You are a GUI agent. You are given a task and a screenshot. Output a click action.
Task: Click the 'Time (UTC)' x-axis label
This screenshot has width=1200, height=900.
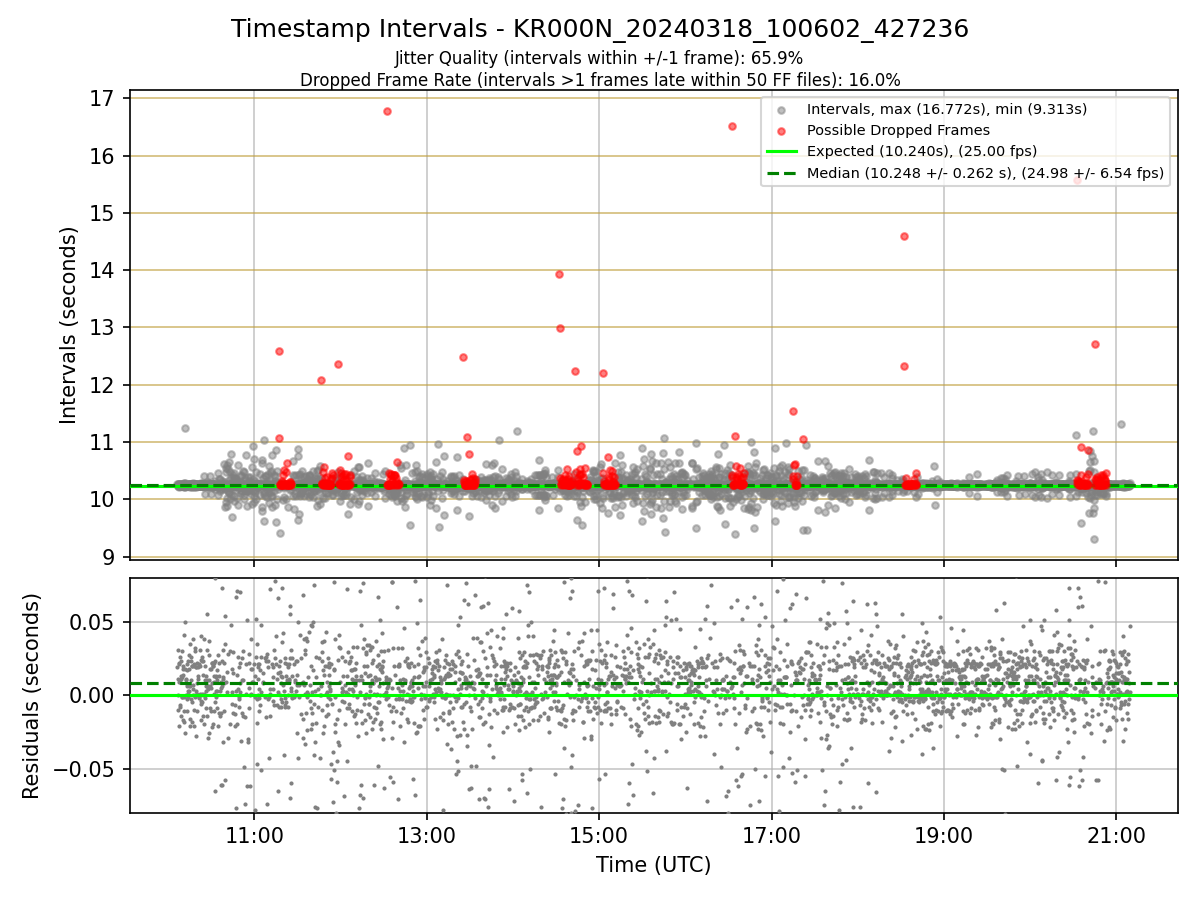[653, 865]
